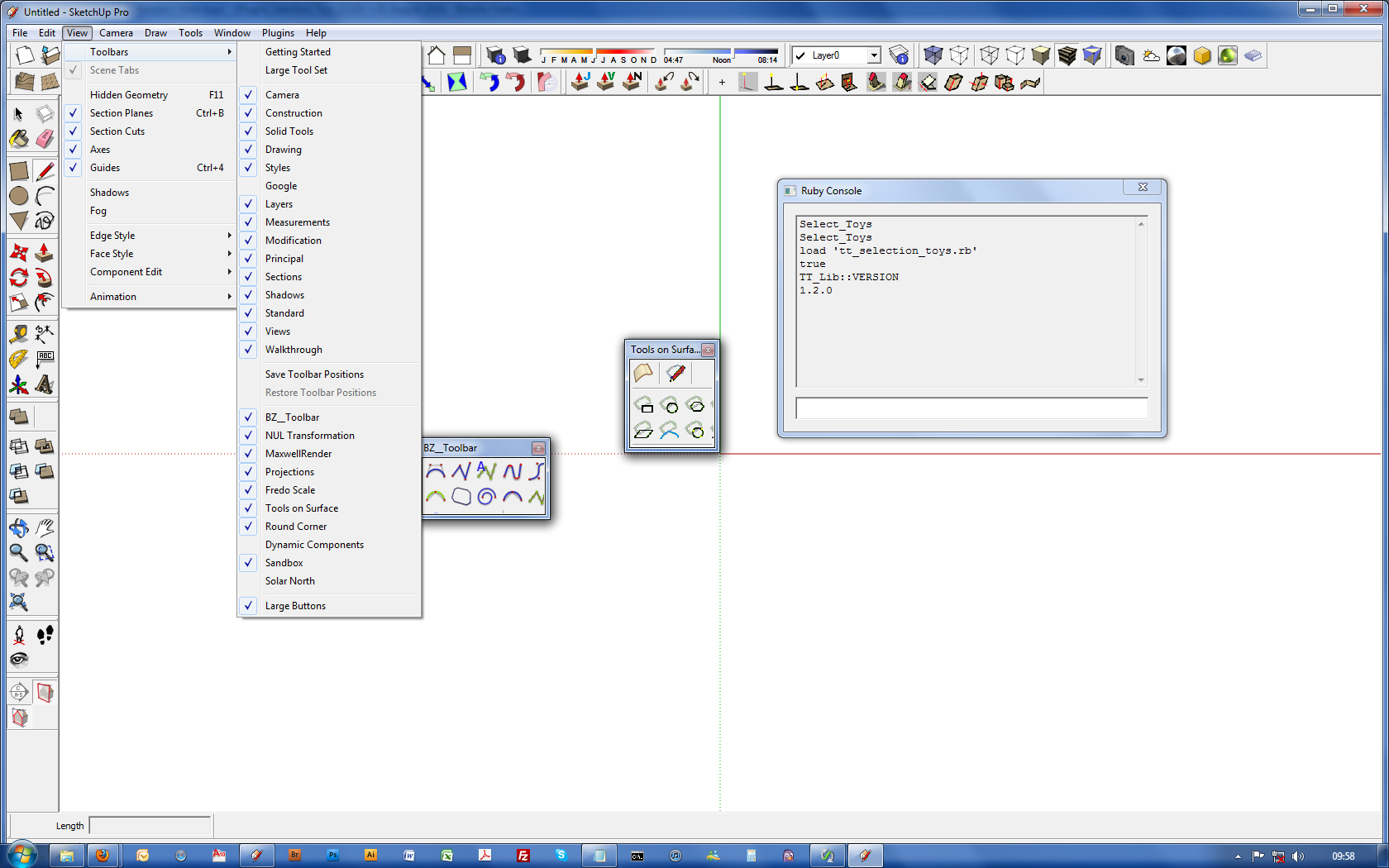Choose Large Tool Set

click(x=329, y=70)
